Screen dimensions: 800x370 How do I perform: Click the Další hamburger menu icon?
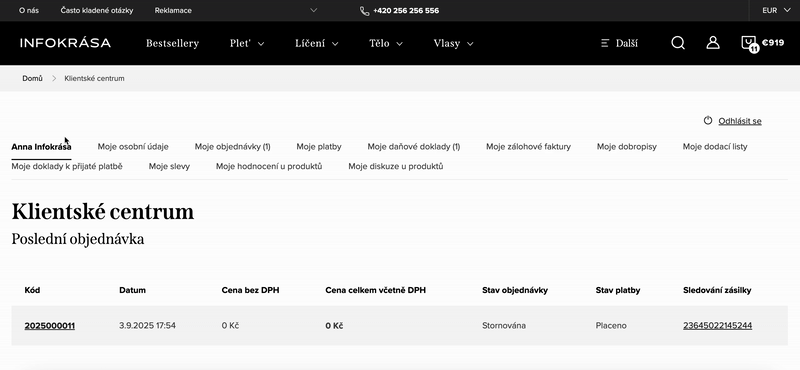(605, 43)
